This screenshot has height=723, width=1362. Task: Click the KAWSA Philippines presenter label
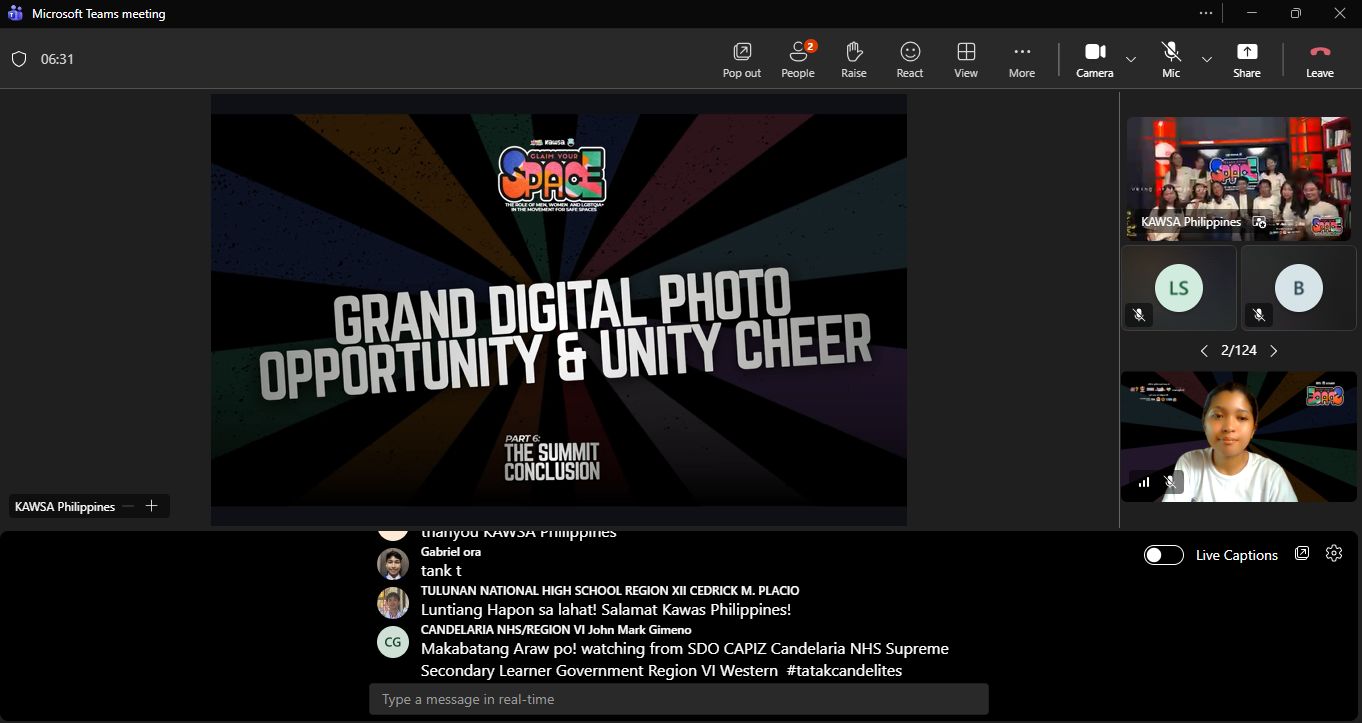click(65, 507)
